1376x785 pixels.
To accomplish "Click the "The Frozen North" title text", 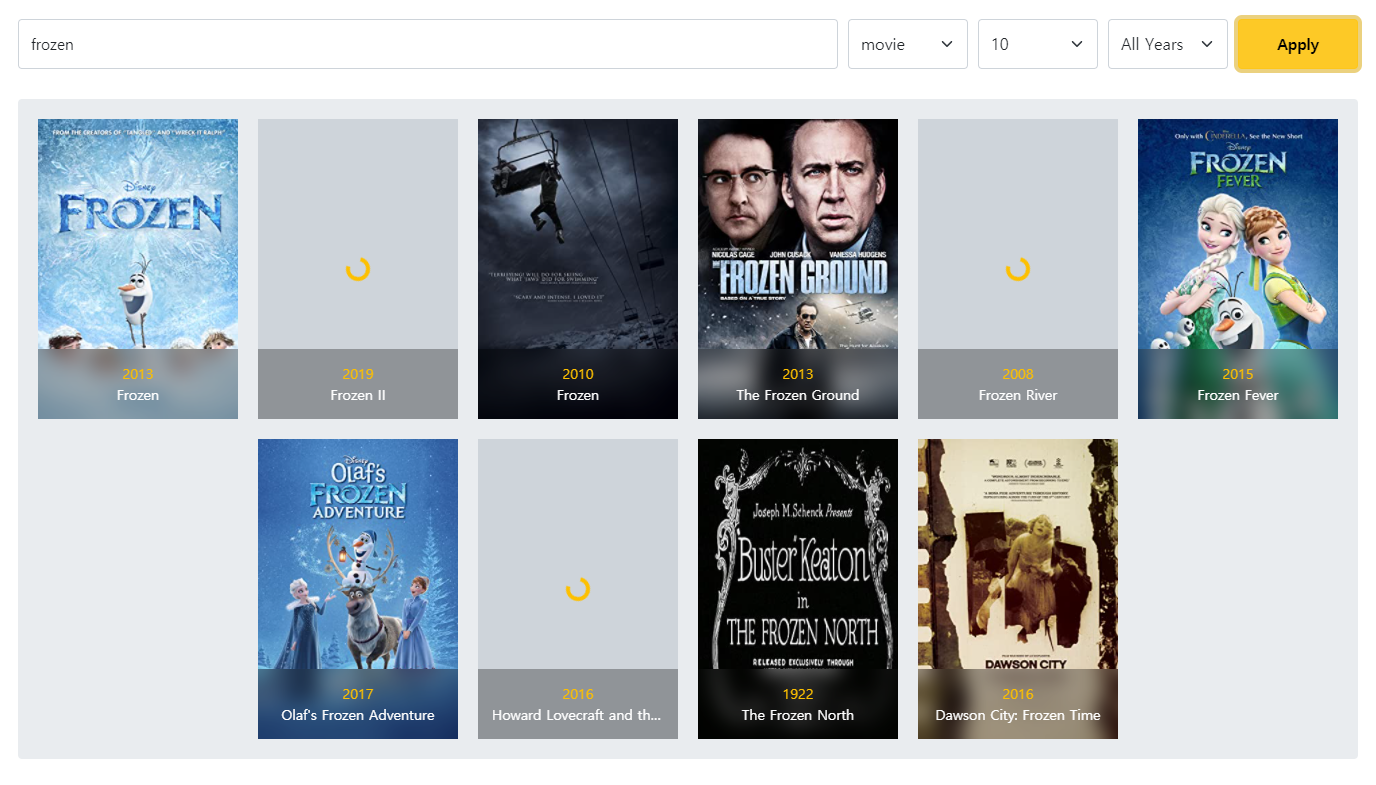I will (x=798, y=715).
